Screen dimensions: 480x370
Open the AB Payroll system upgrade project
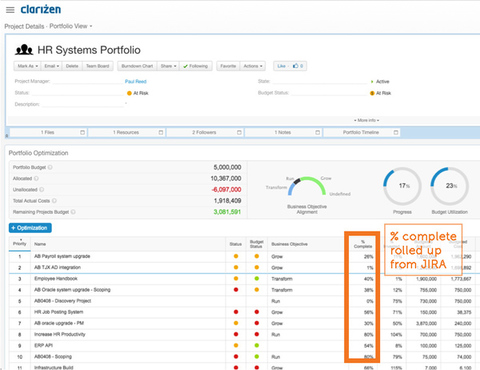tap(62, 256)
